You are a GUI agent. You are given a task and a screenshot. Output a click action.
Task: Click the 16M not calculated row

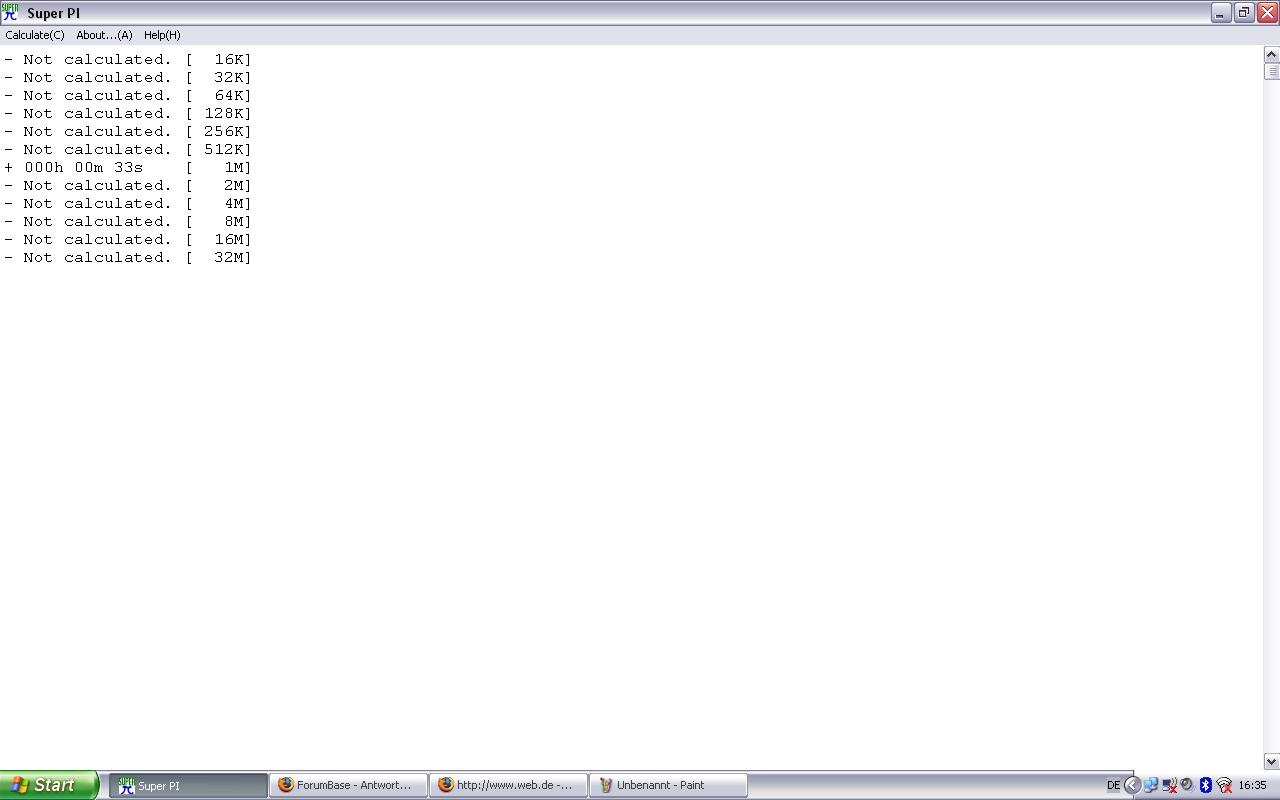(128, 239)
